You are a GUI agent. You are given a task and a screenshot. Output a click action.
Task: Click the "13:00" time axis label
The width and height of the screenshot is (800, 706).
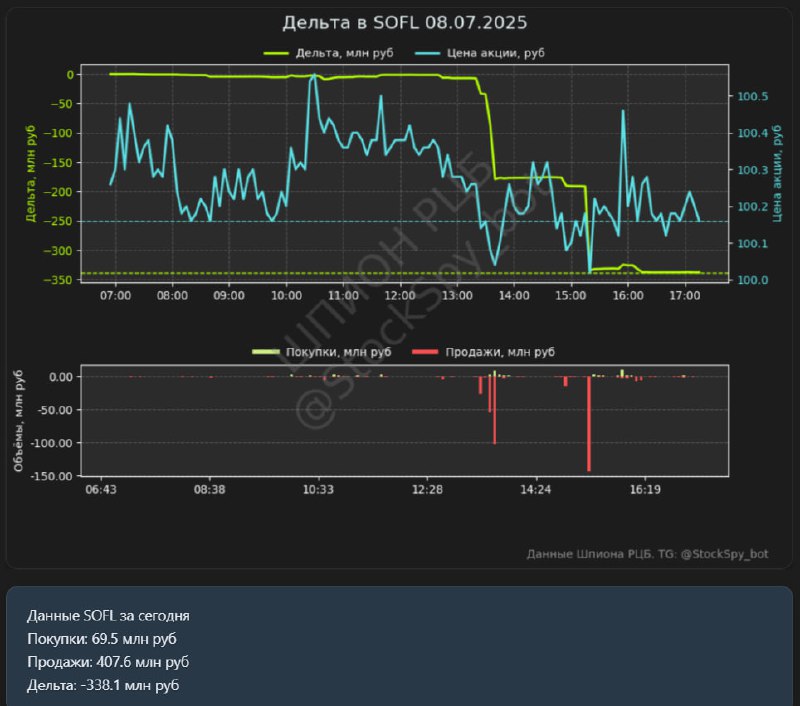(x=457, y=296)
